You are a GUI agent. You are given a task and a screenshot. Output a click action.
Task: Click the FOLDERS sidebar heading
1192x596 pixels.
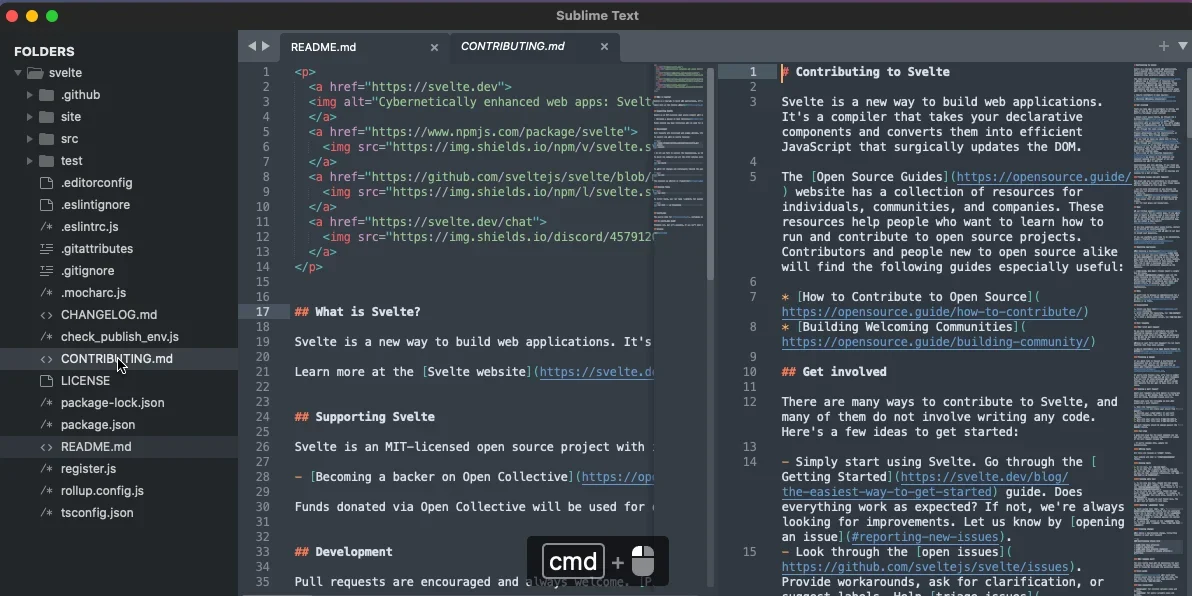coord(44,52)
